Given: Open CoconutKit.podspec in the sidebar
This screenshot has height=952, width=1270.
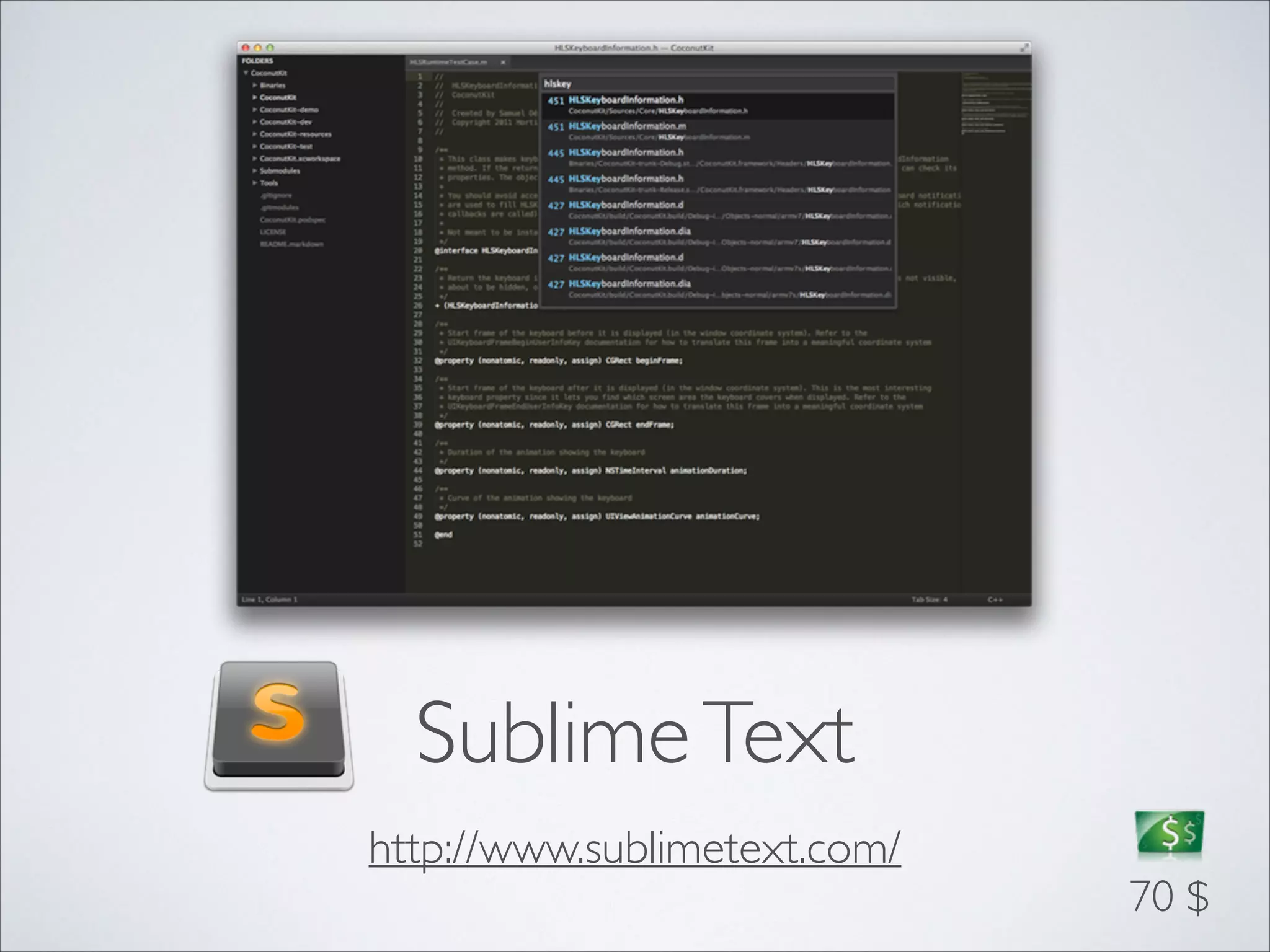Looking at the screenshot, I should 293,220.
